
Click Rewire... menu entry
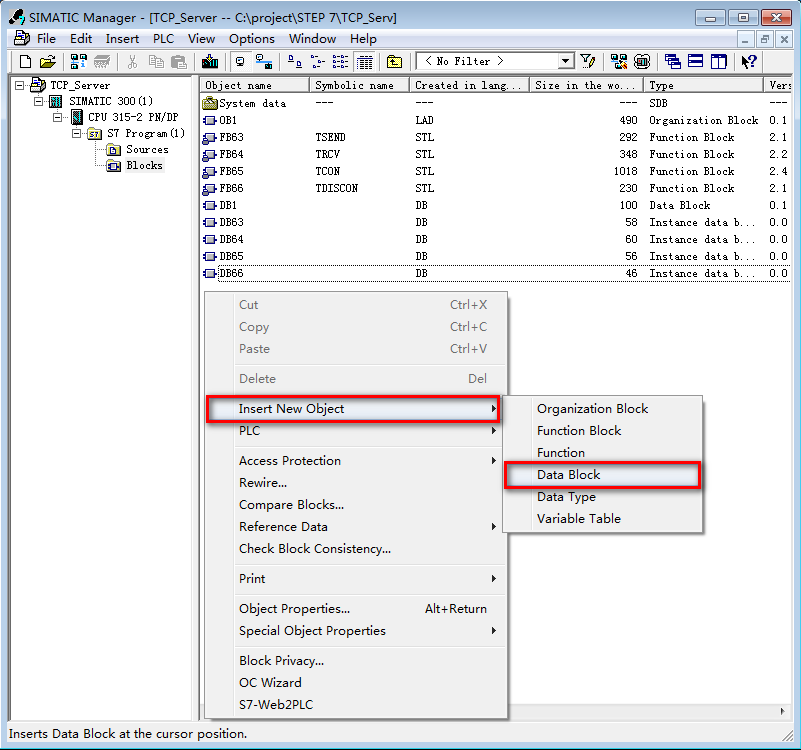pyautogui.click(x=356, y=483)
